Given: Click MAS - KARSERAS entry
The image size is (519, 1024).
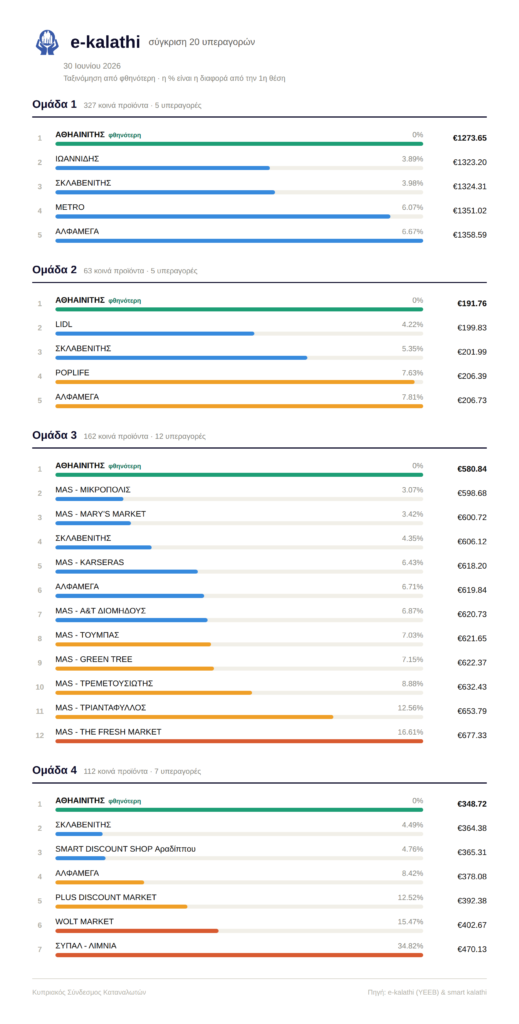Looking at the screenshot, I should coord(261,565).
